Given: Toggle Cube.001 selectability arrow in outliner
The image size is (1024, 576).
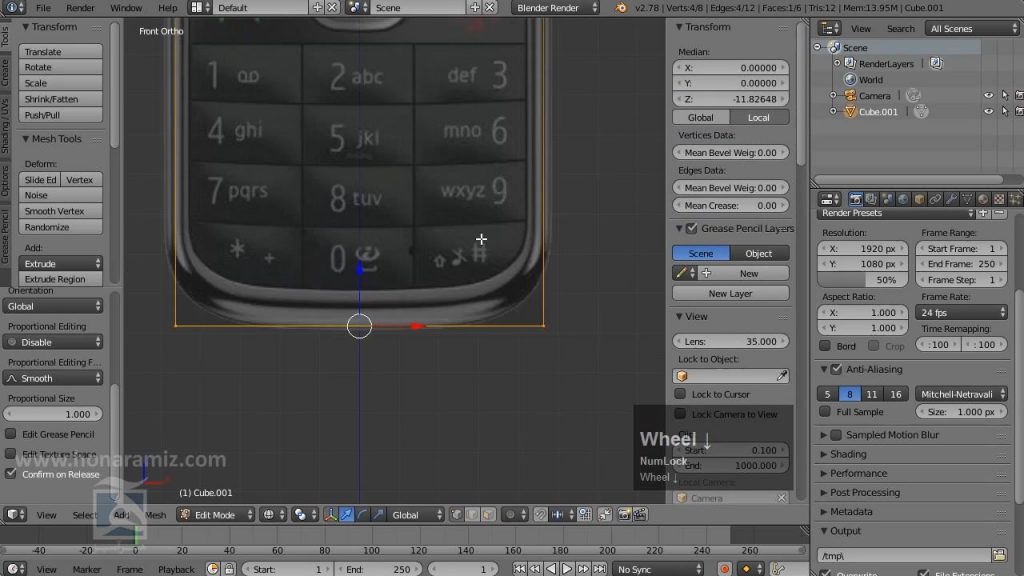Looking at the screenshot, I should 1004,112.
